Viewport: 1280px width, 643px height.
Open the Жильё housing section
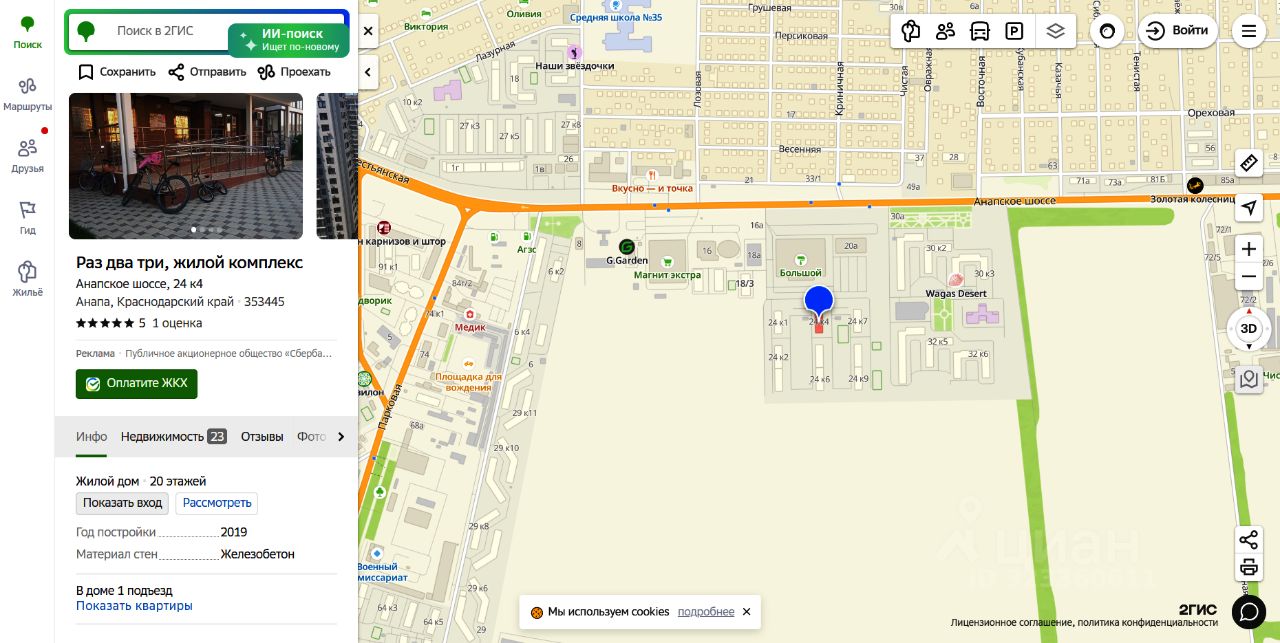[x=27, y=280]
